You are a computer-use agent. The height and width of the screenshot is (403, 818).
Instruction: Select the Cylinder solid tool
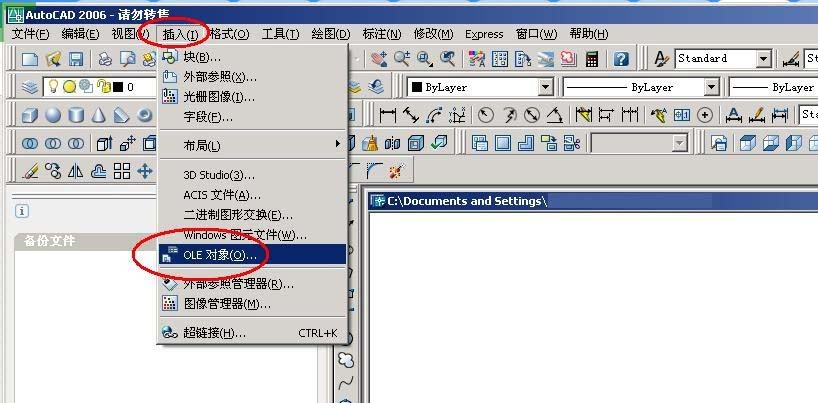point(76,115)
